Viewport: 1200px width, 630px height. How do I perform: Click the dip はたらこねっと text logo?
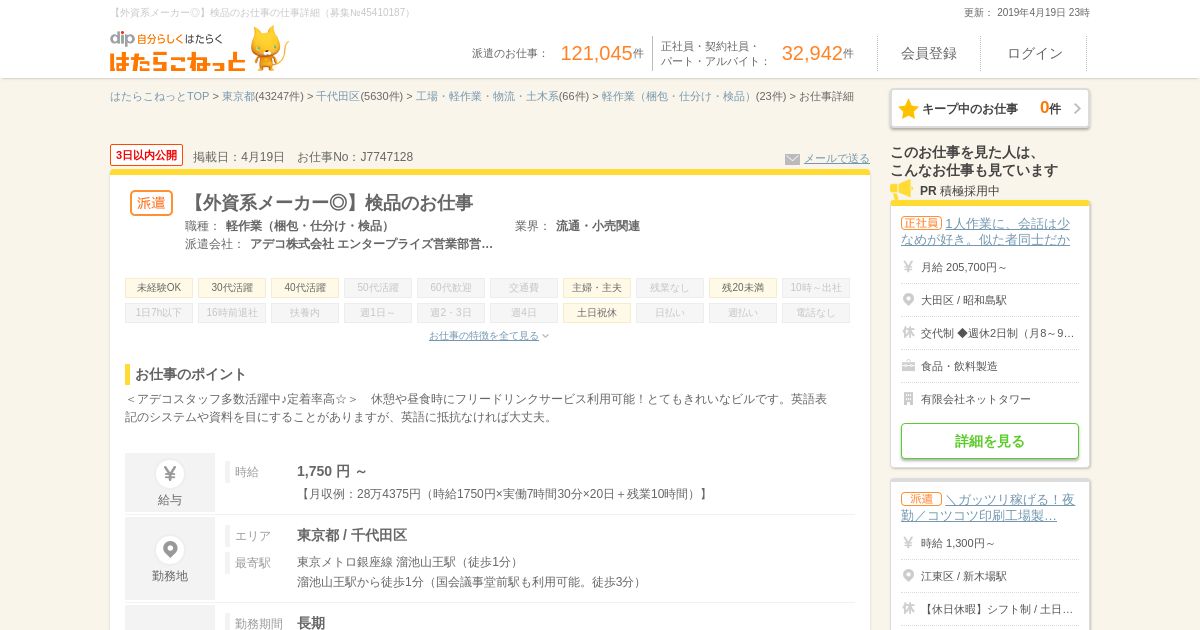[177, 51]
